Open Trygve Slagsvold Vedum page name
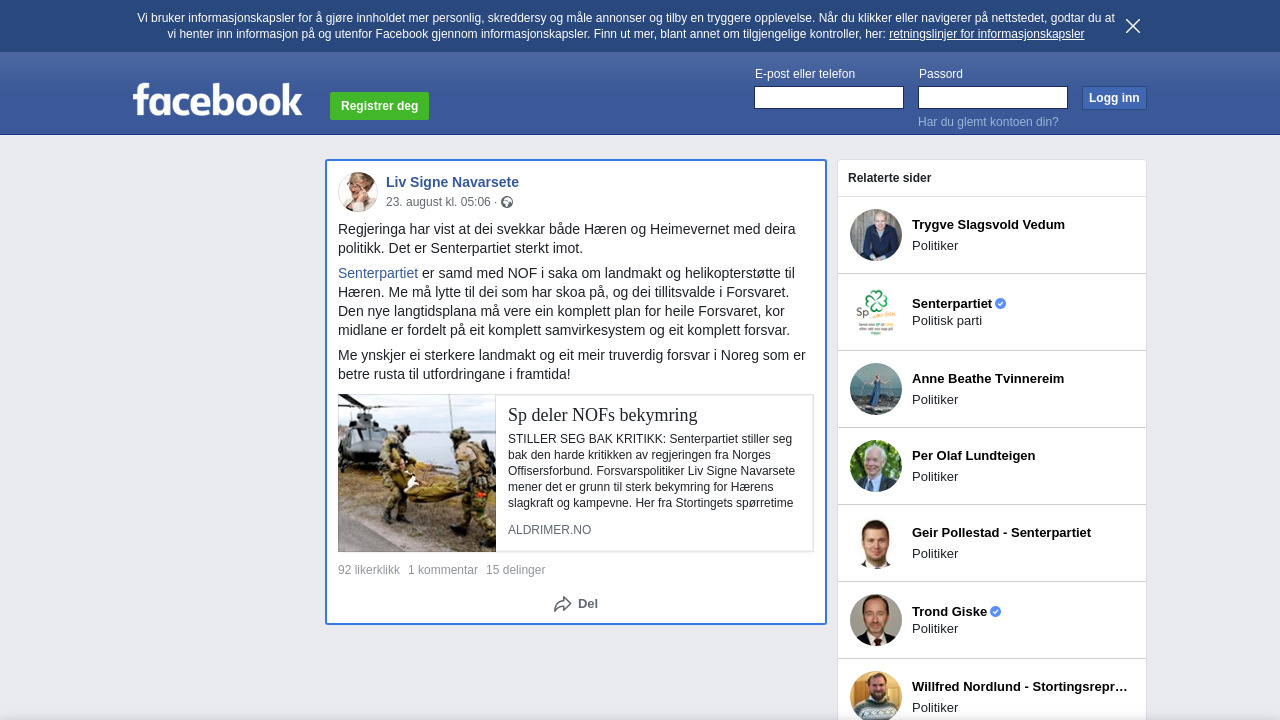Image resolution: width=1280 pixels, height=720 pixels. tap(988, 225)
